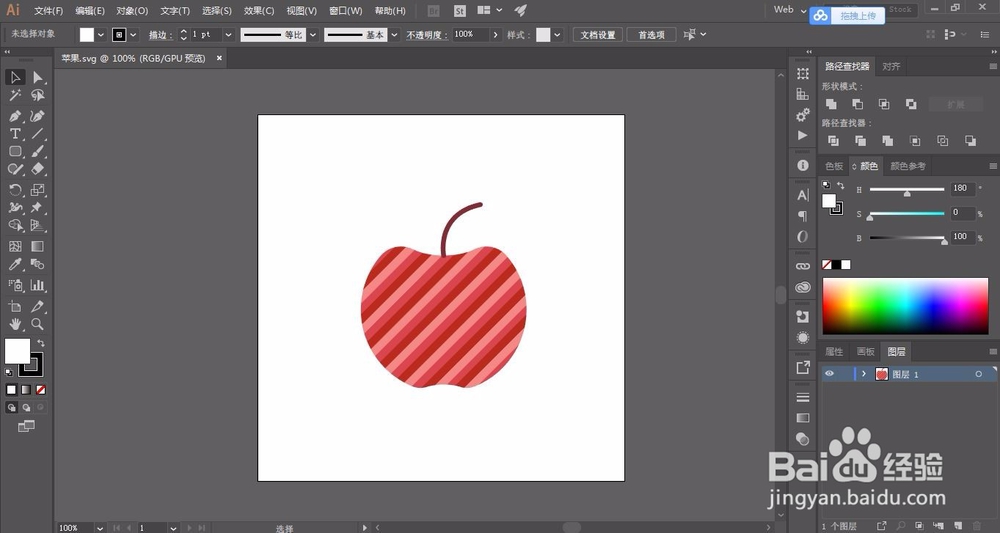
Task: Click the Unite shape mode icon
Action: click(831, 104)
